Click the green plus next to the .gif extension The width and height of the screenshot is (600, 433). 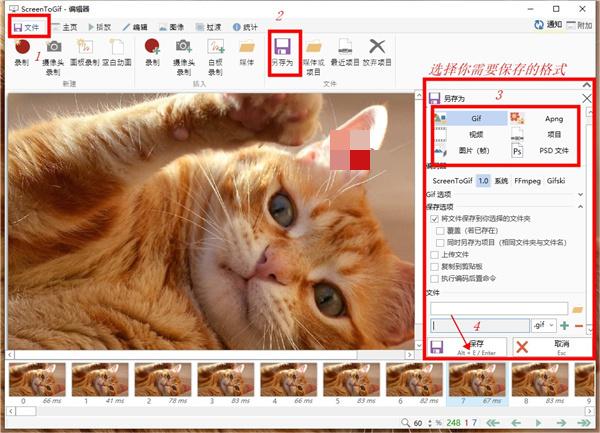pos(564,326)
